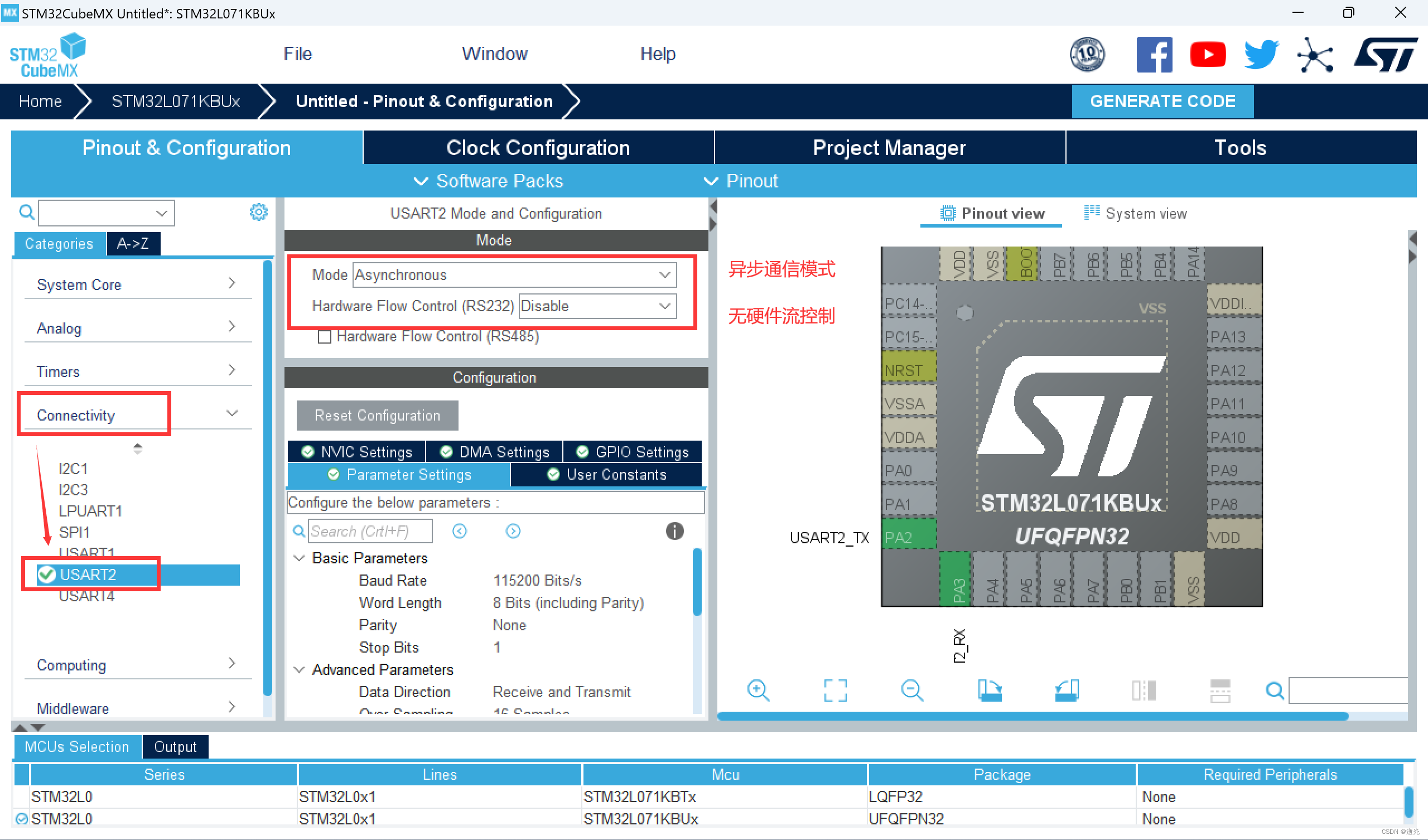Viewport: 1428px width, 840px height.
Task: Switch to Tools tab
Action: pos(1241,147)
